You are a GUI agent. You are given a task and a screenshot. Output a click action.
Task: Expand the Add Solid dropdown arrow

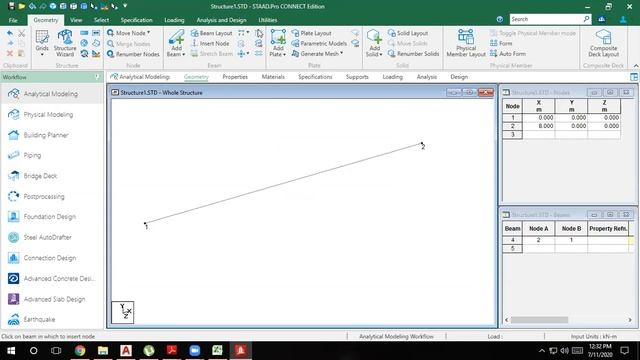point(380,54)
